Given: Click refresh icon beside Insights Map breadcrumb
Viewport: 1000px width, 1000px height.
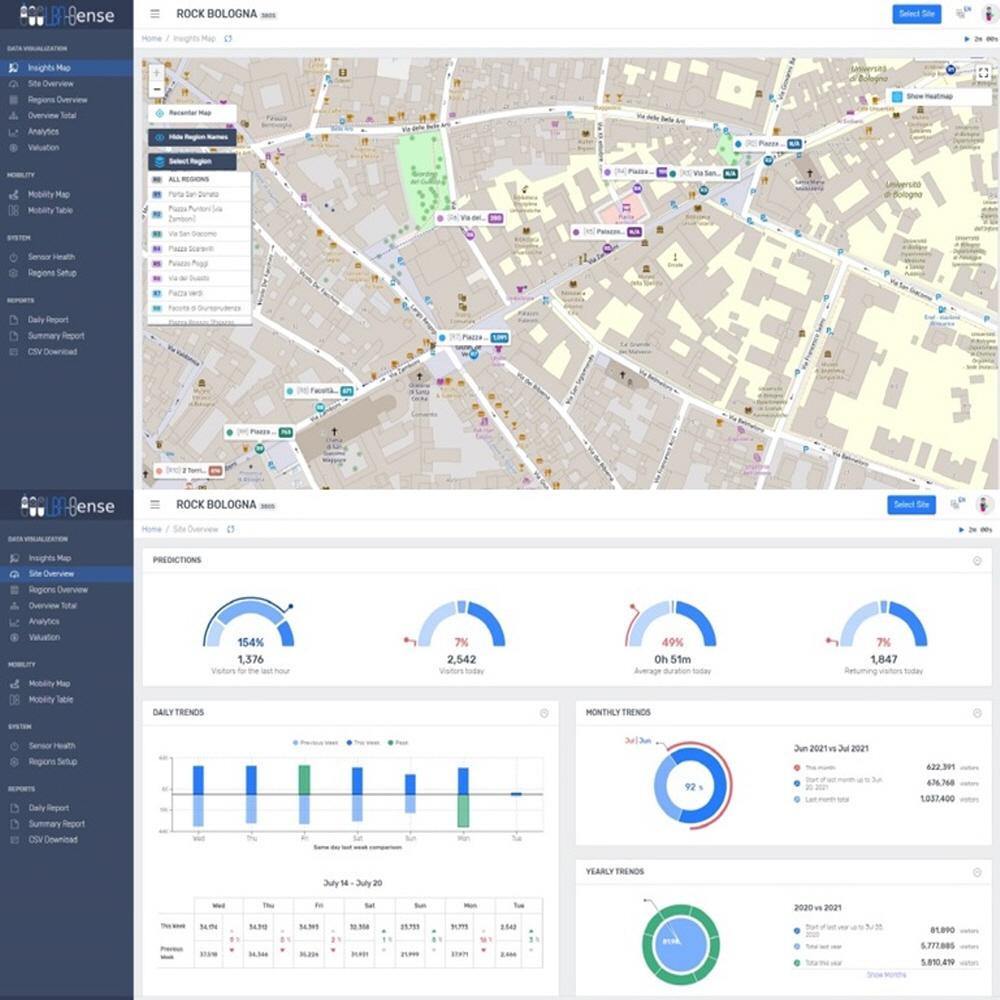Looking at the screenshot, I should (x=229, y=39).
